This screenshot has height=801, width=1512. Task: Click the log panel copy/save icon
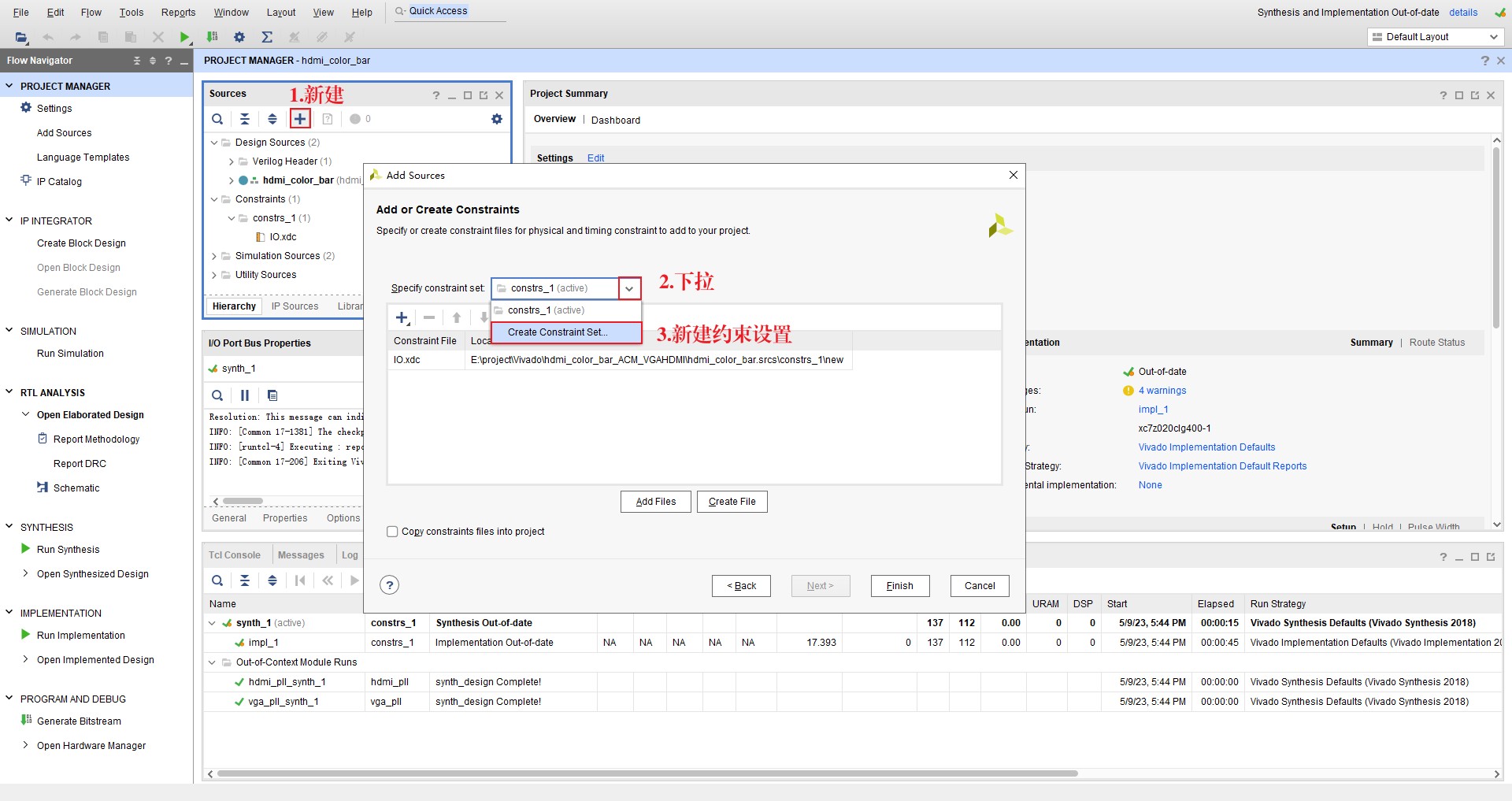tap(272, 395)
